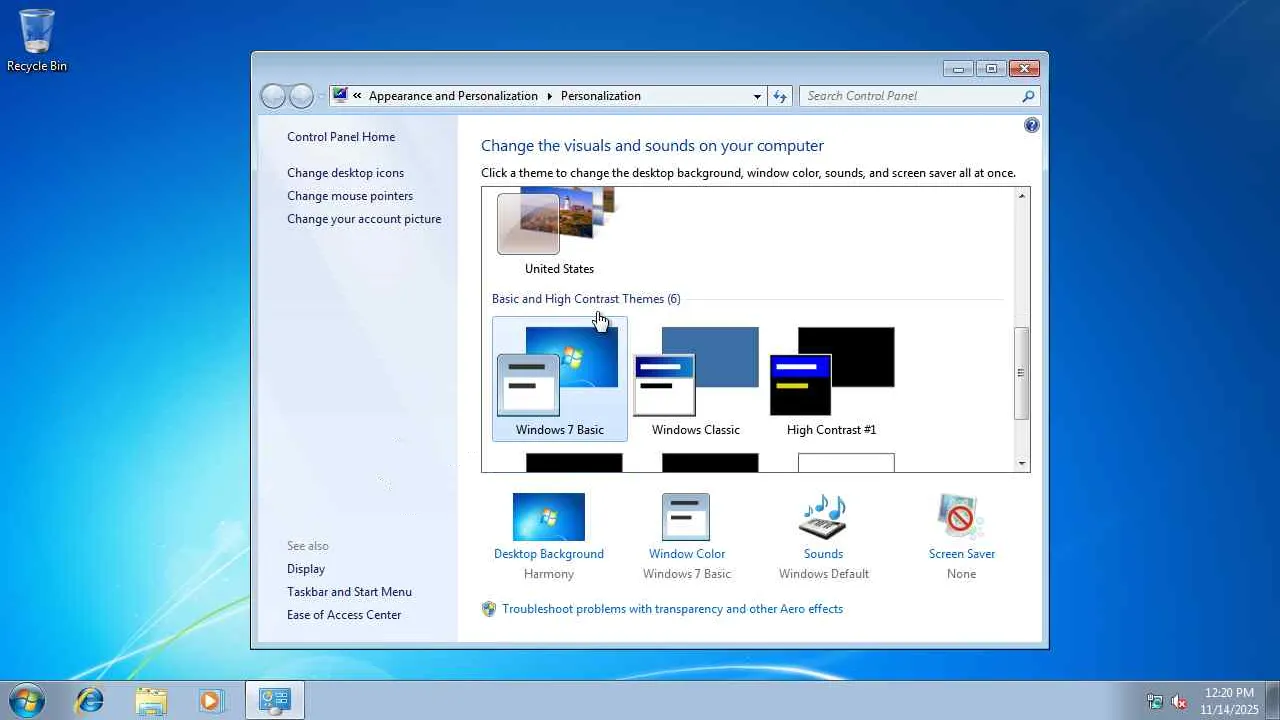Open Change mouse pointers link

(x=350, y=196)
